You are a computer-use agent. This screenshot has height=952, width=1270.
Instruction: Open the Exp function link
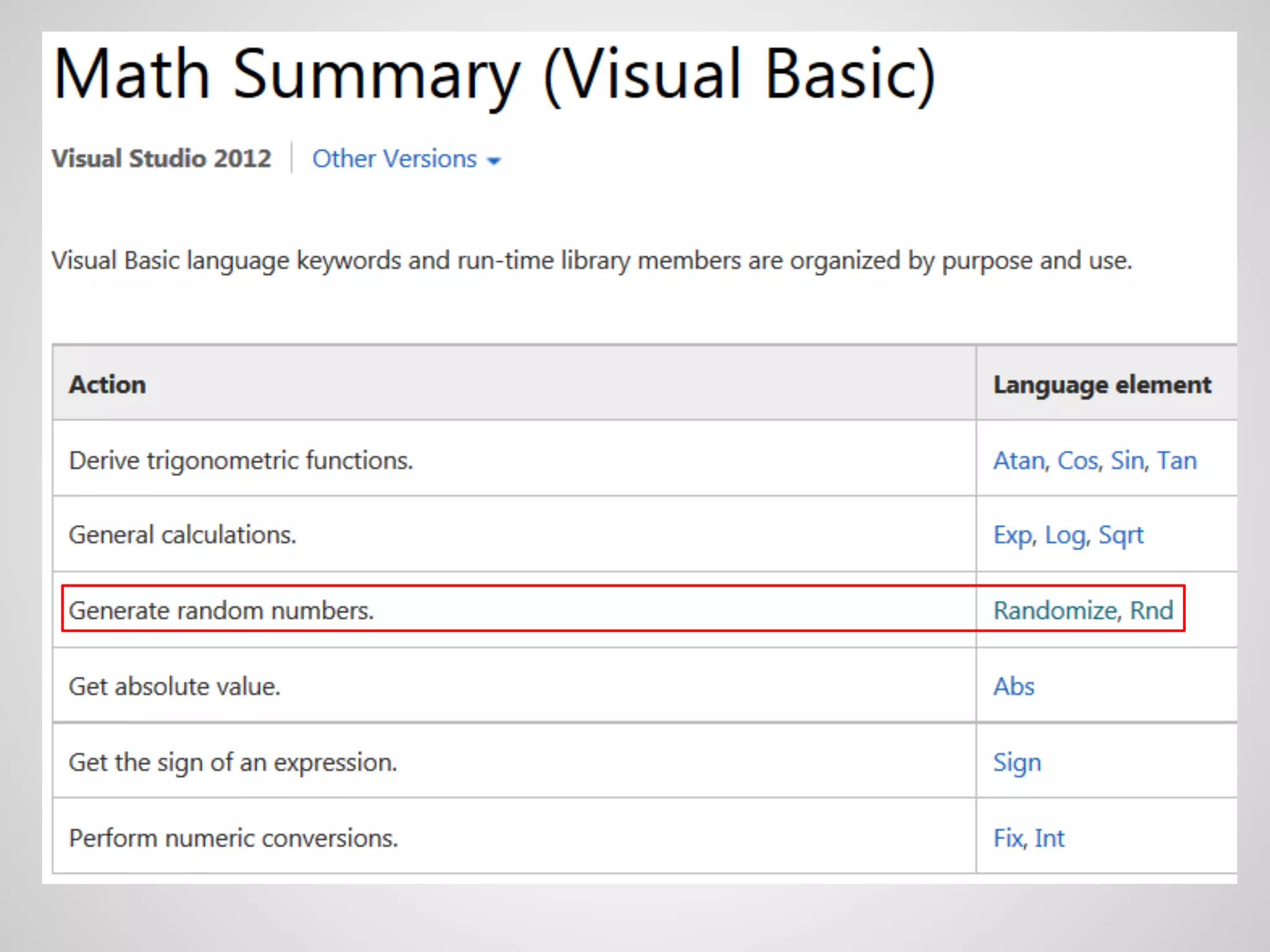click(1013, 535)
